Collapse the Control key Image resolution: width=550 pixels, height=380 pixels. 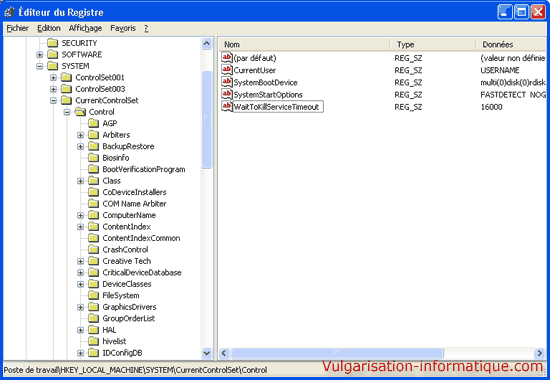[x=67, y=112]
